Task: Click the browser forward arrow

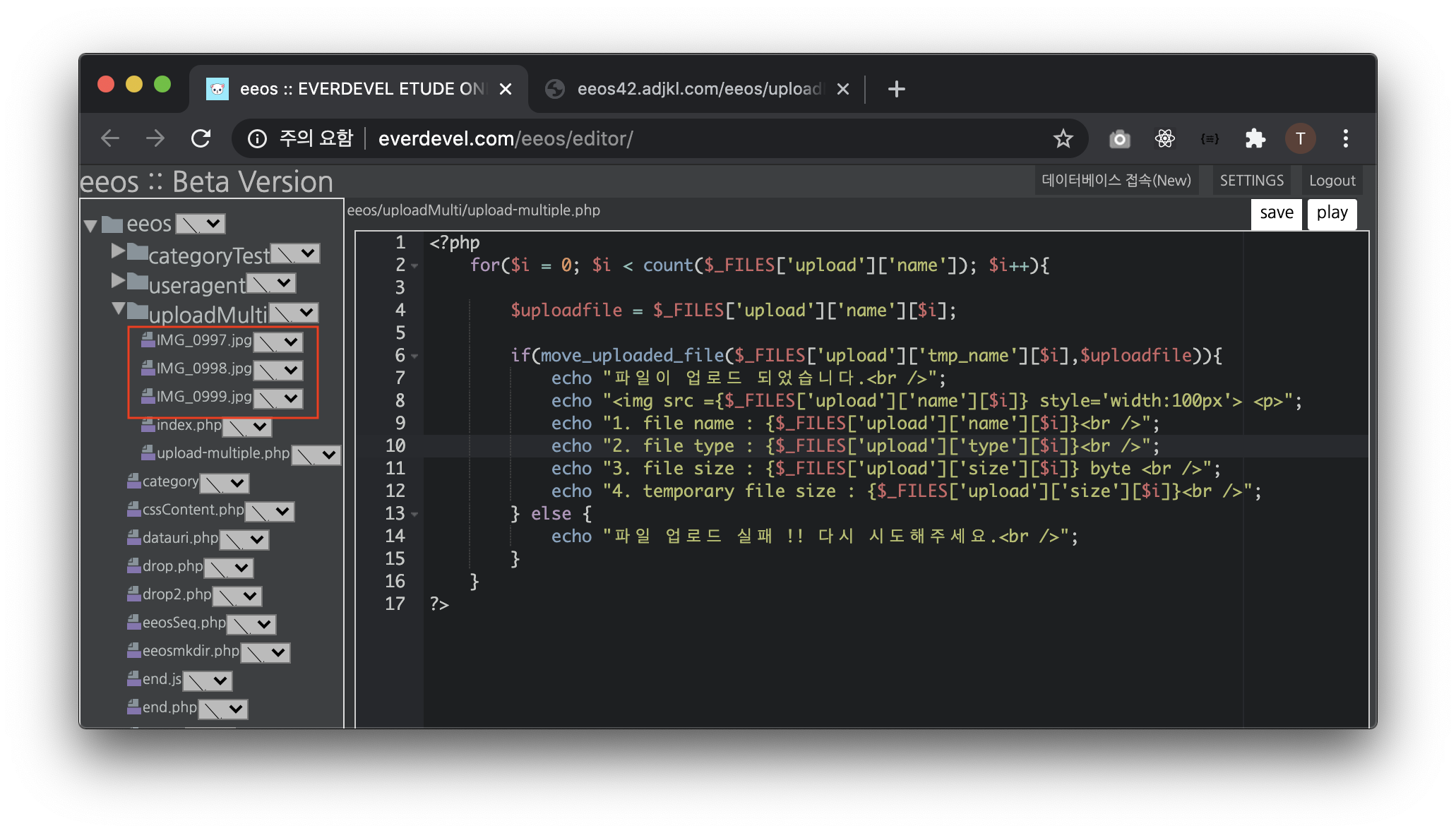Action: pos(155,138)
